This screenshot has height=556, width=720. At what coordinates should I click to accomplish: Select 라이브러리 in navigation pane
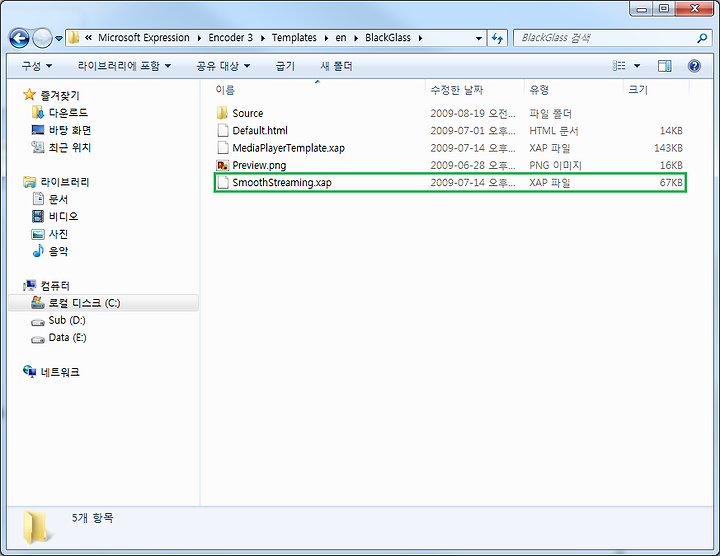[x=65, y=182]
